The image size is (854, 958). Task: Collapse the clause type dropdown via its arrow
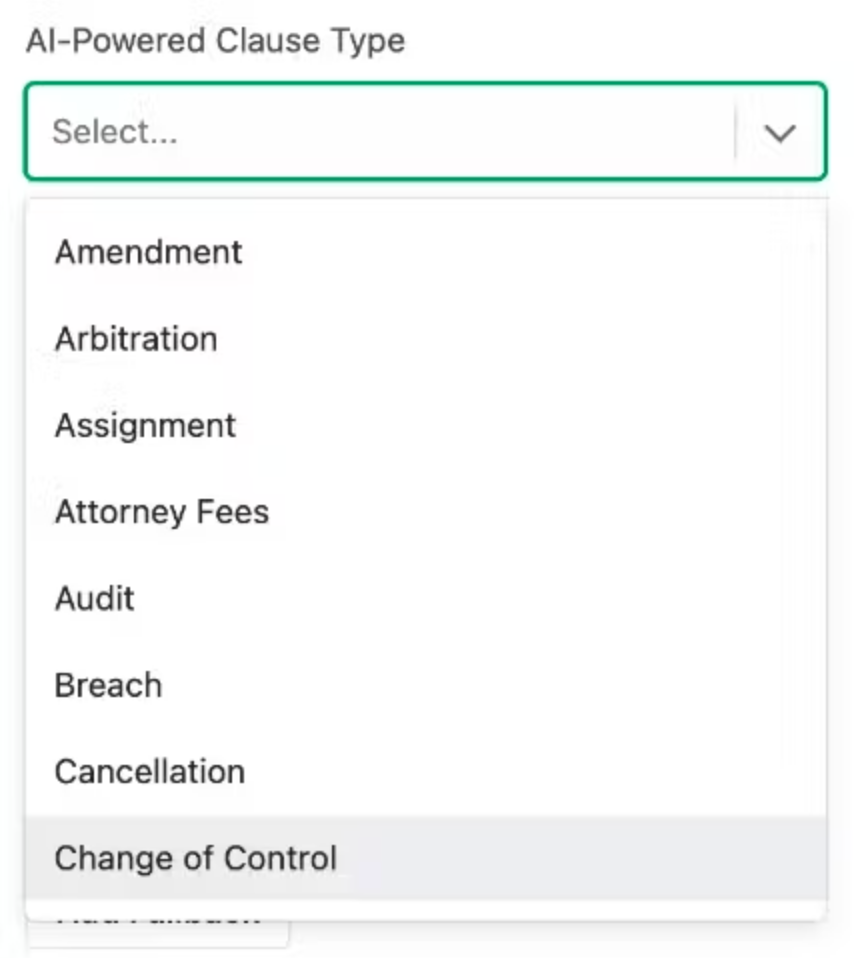click(779, 133)
